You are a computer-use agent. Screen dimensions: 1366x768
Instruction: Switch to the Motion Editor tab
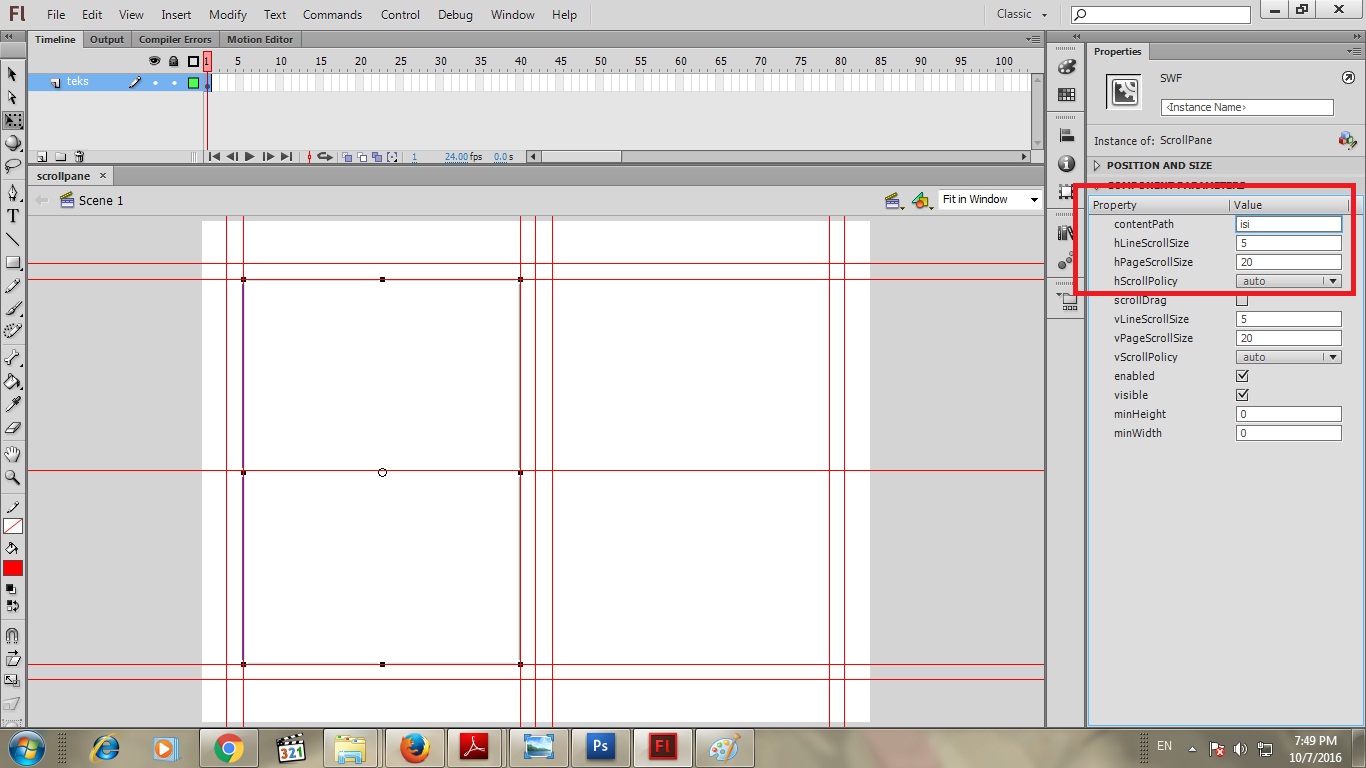tap(260, 40)
